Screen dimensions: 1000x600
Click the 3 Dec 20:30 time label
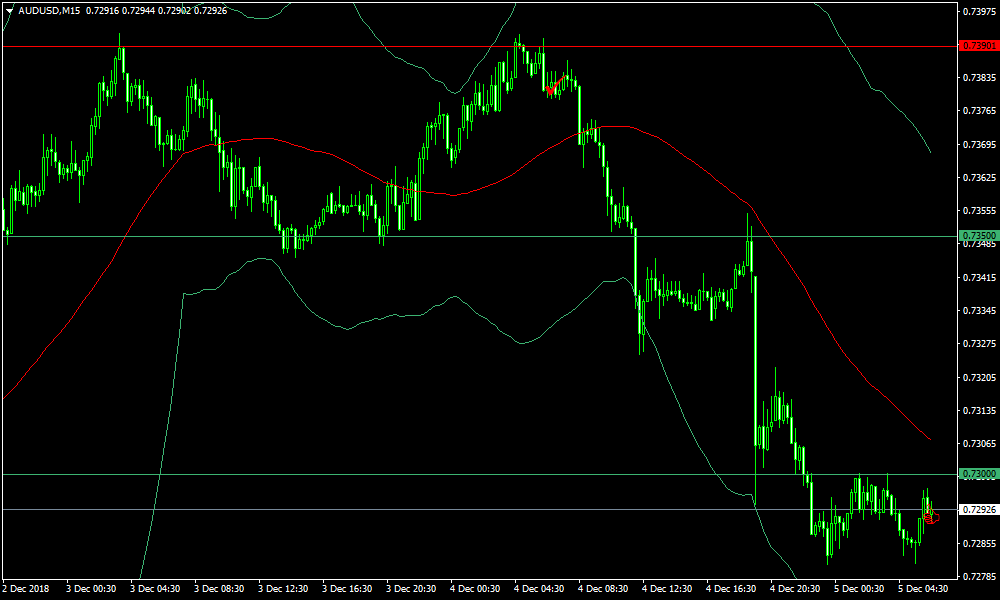tap(411, 589)
